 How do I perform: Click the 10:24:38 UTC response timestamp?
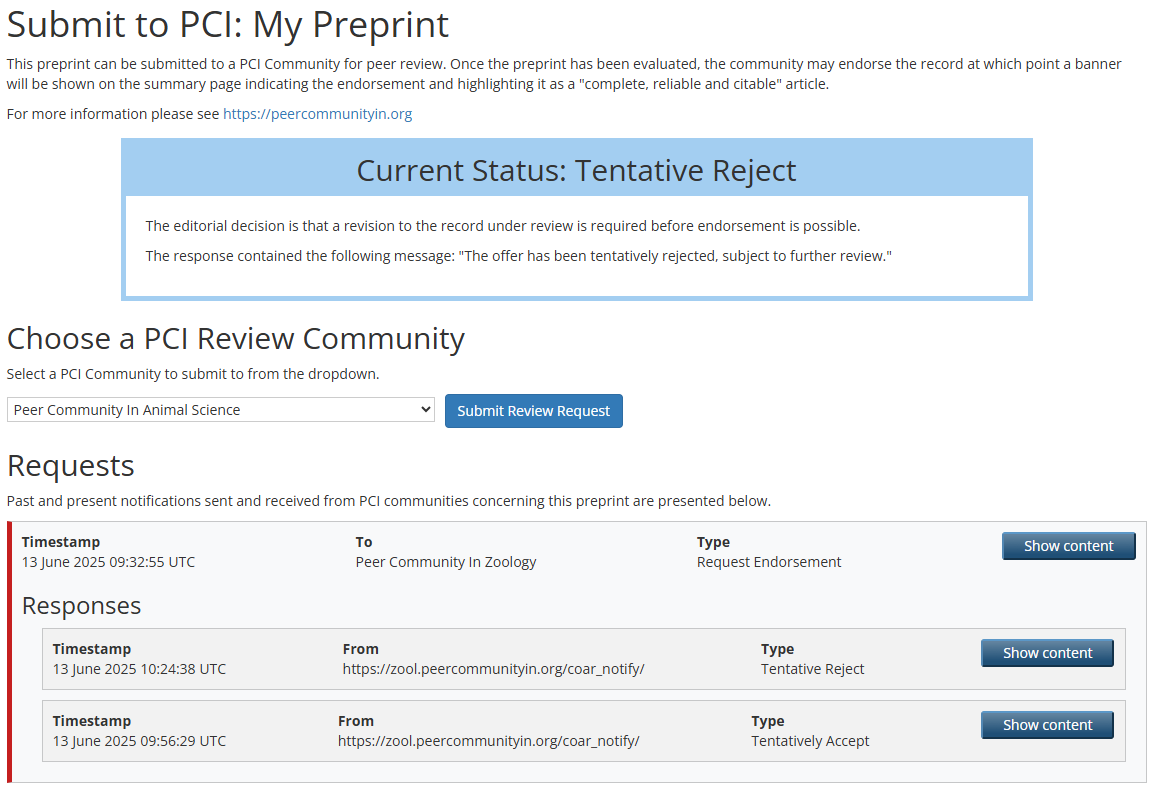tap(139, 669)
